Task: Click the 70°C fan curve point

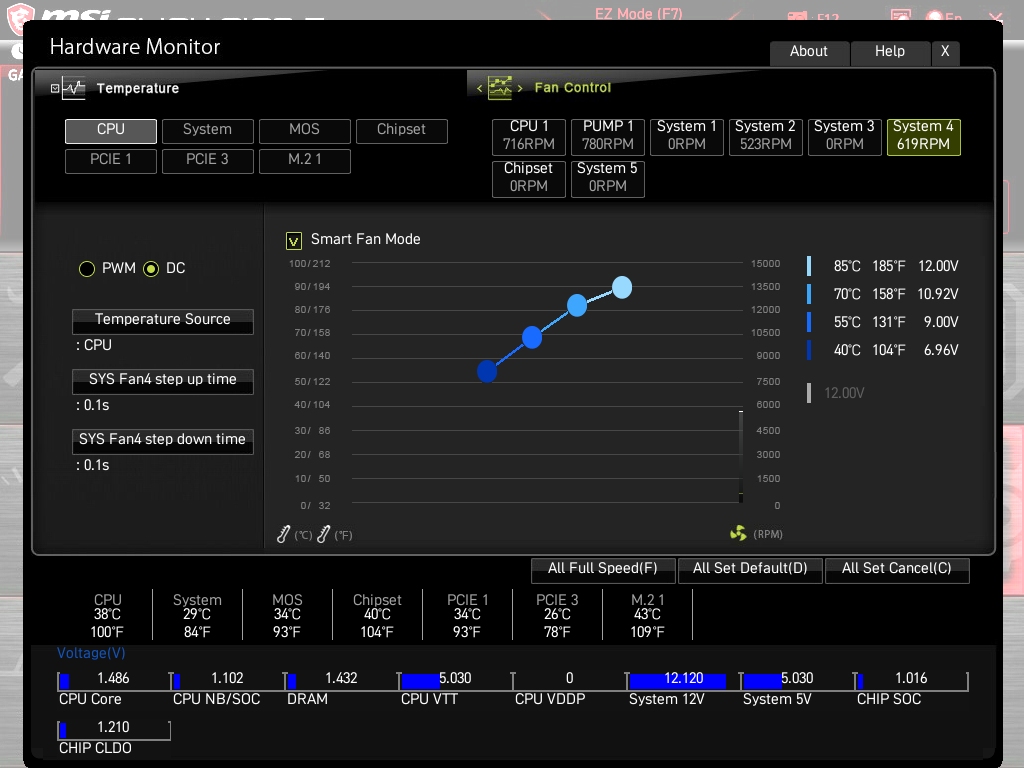Action: (x=577, y=305)
